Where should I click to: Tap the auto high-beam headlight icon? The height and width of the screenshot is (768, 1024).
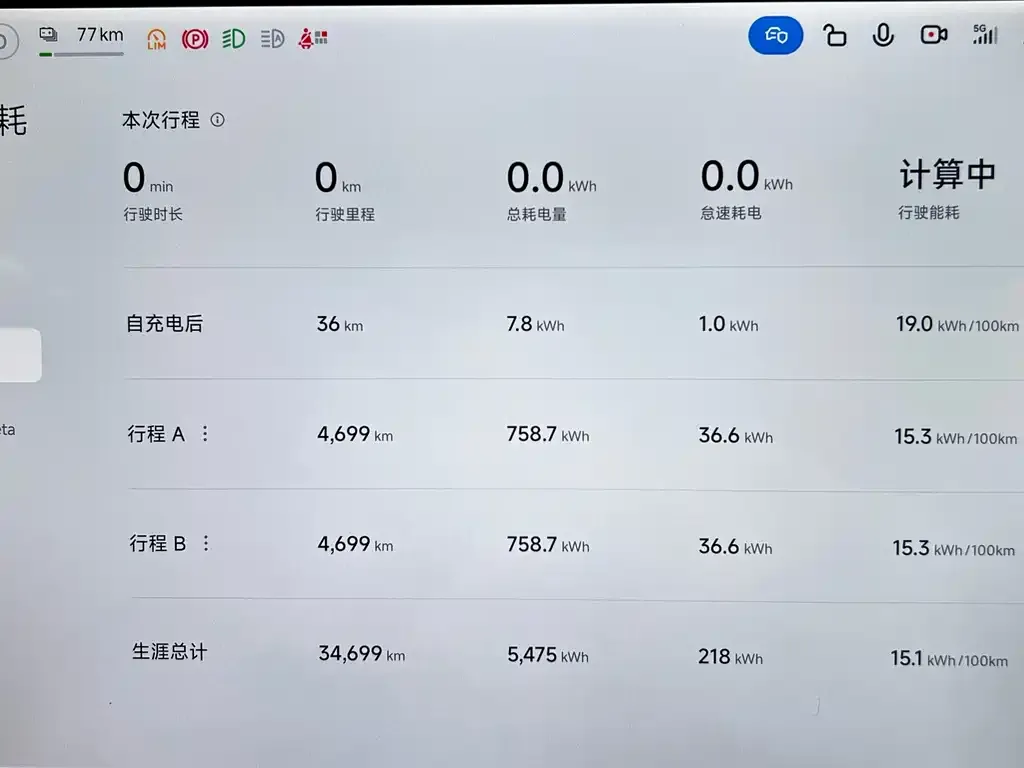pos(272,39)
